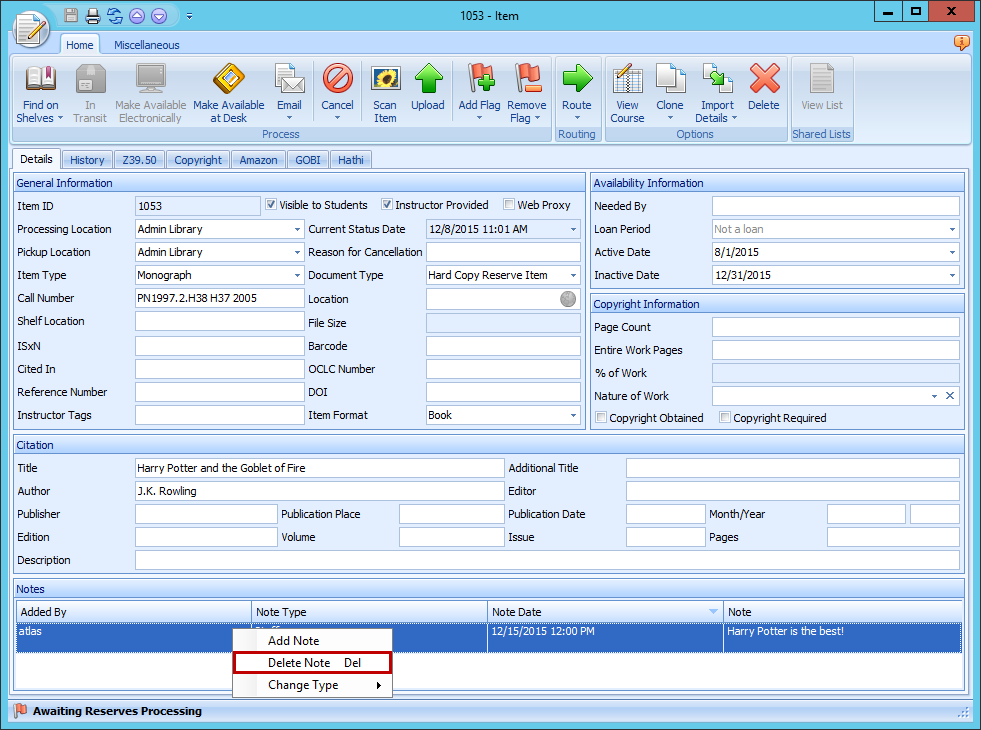981x730 pixels.
Task: Uncheck Visible to Students
Action: tap(272, 205)
